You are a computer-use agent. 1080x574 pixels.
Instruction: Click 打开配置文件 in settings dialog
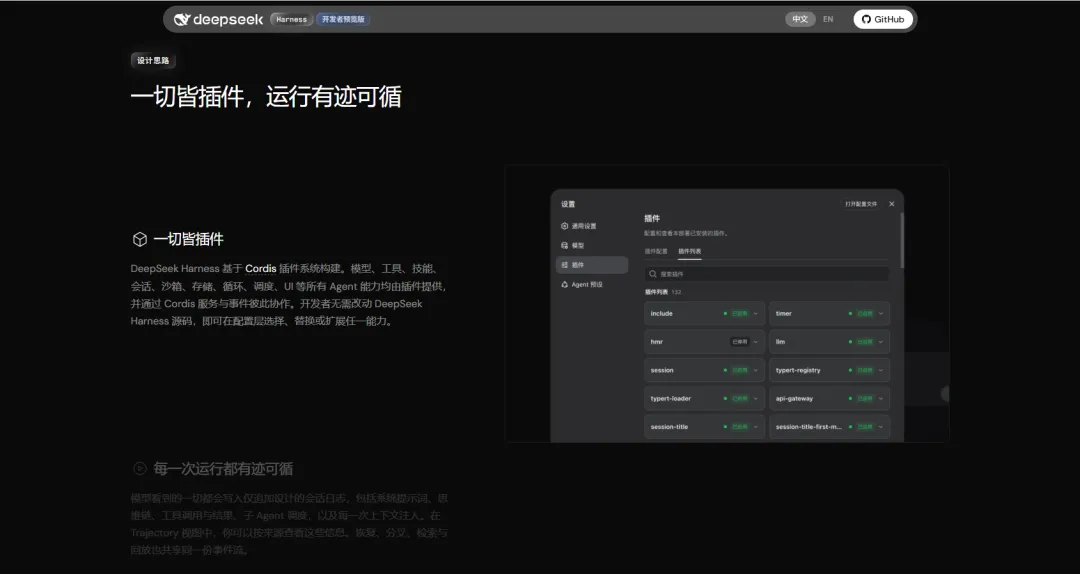[x=861, y=204]
